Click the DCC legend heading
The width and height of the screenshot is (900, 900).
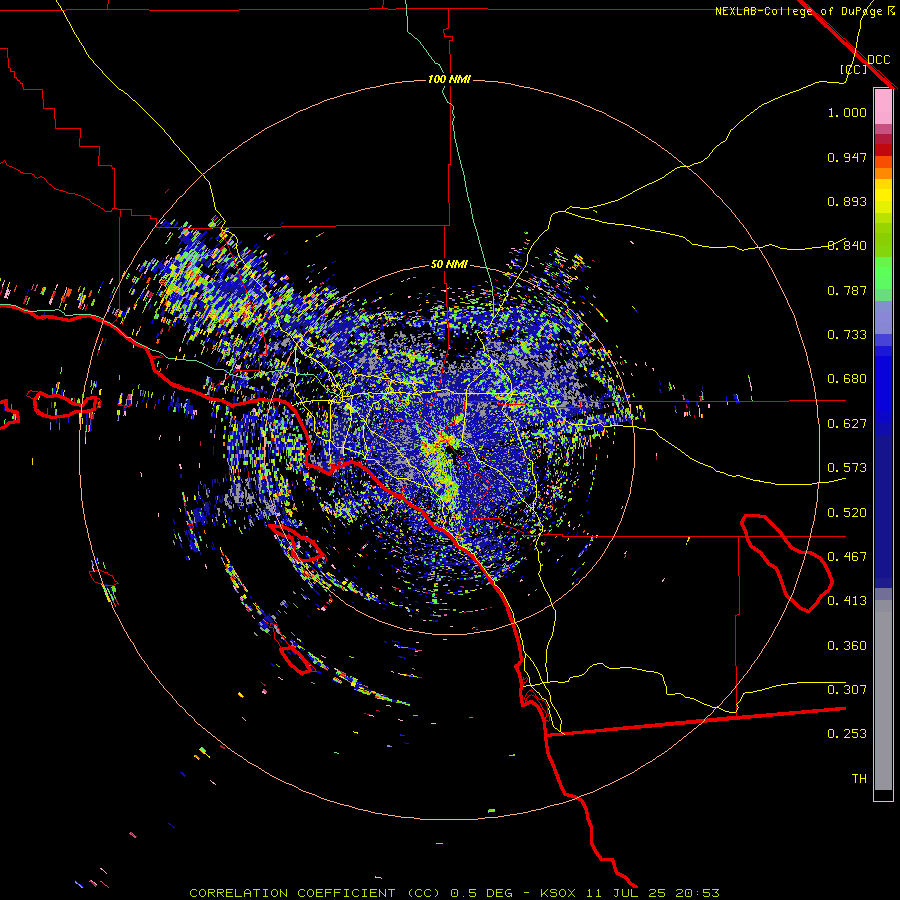878,60
